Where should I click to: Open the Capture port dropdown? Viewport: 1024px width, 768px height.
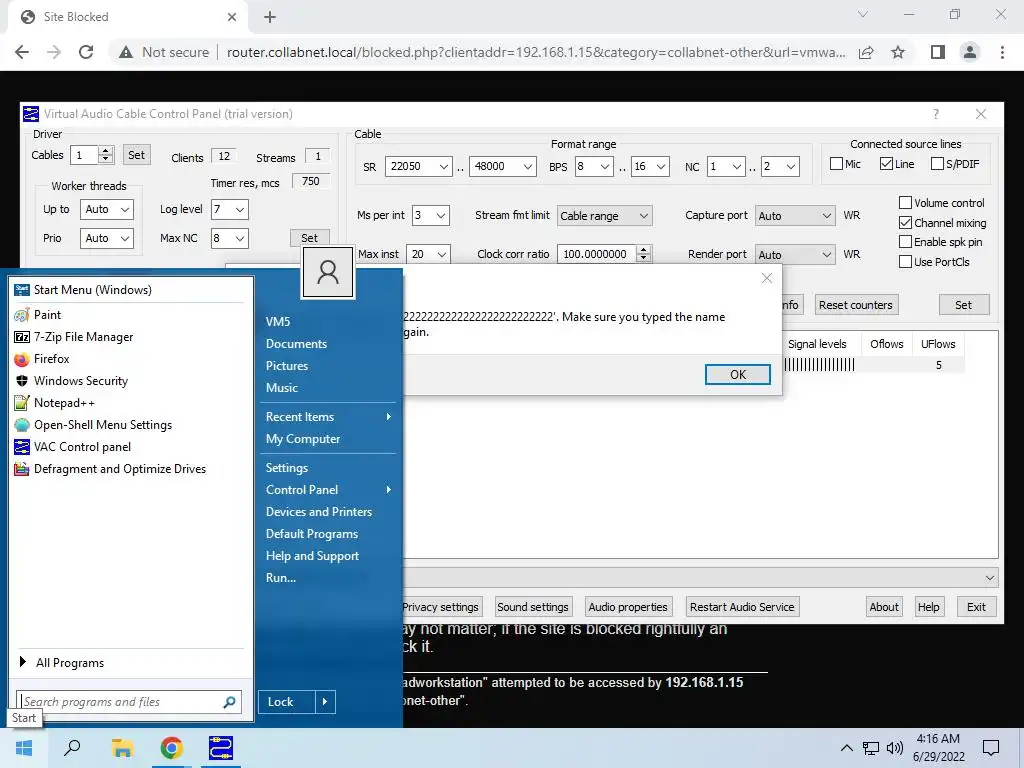[x=795, y=216]
